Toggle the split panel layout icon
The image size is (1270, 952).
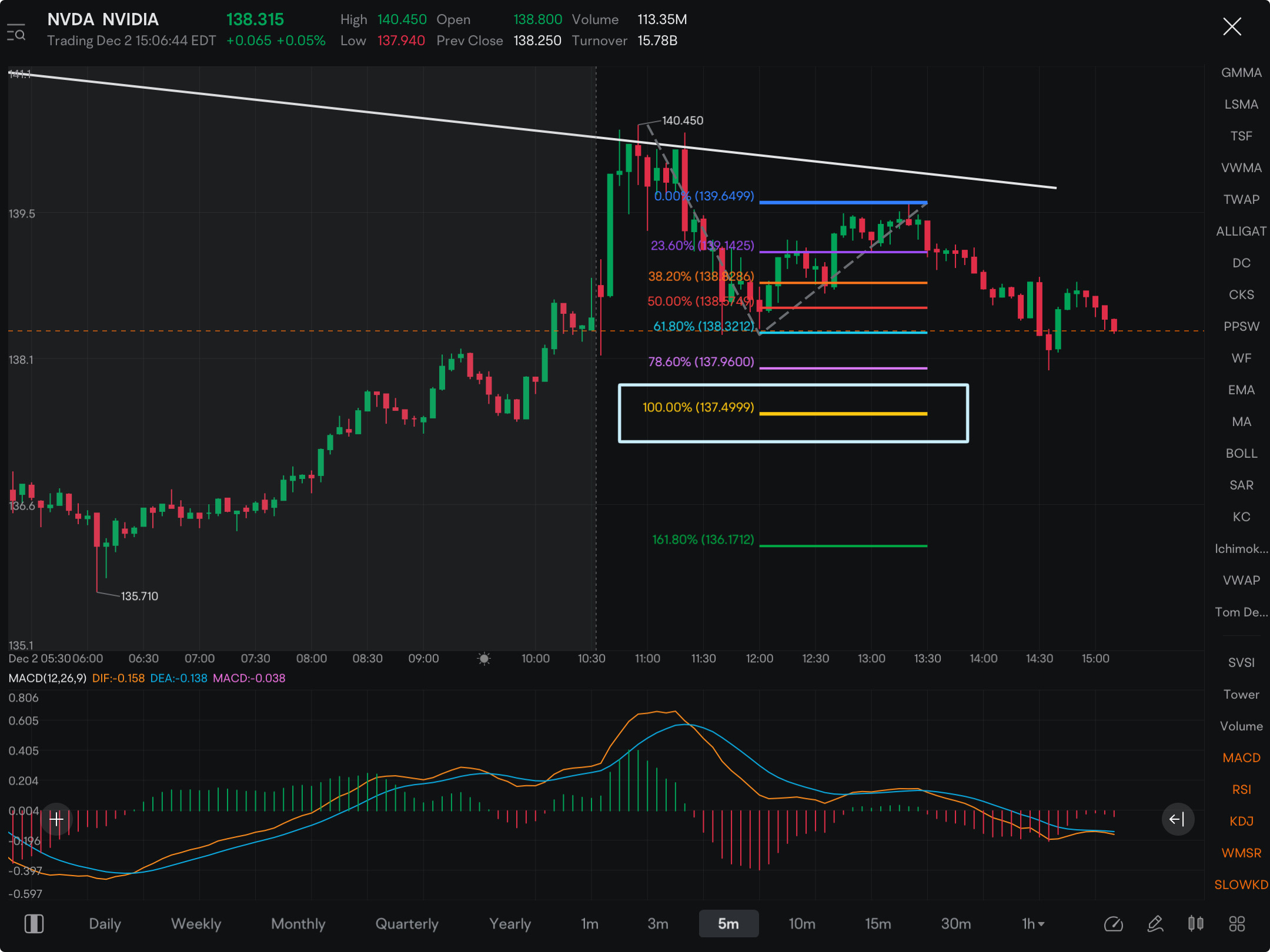coord(34,924)
